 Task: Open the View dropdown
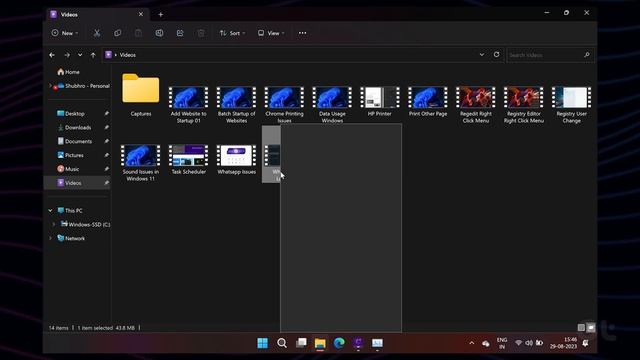click(x=271, y=33)
